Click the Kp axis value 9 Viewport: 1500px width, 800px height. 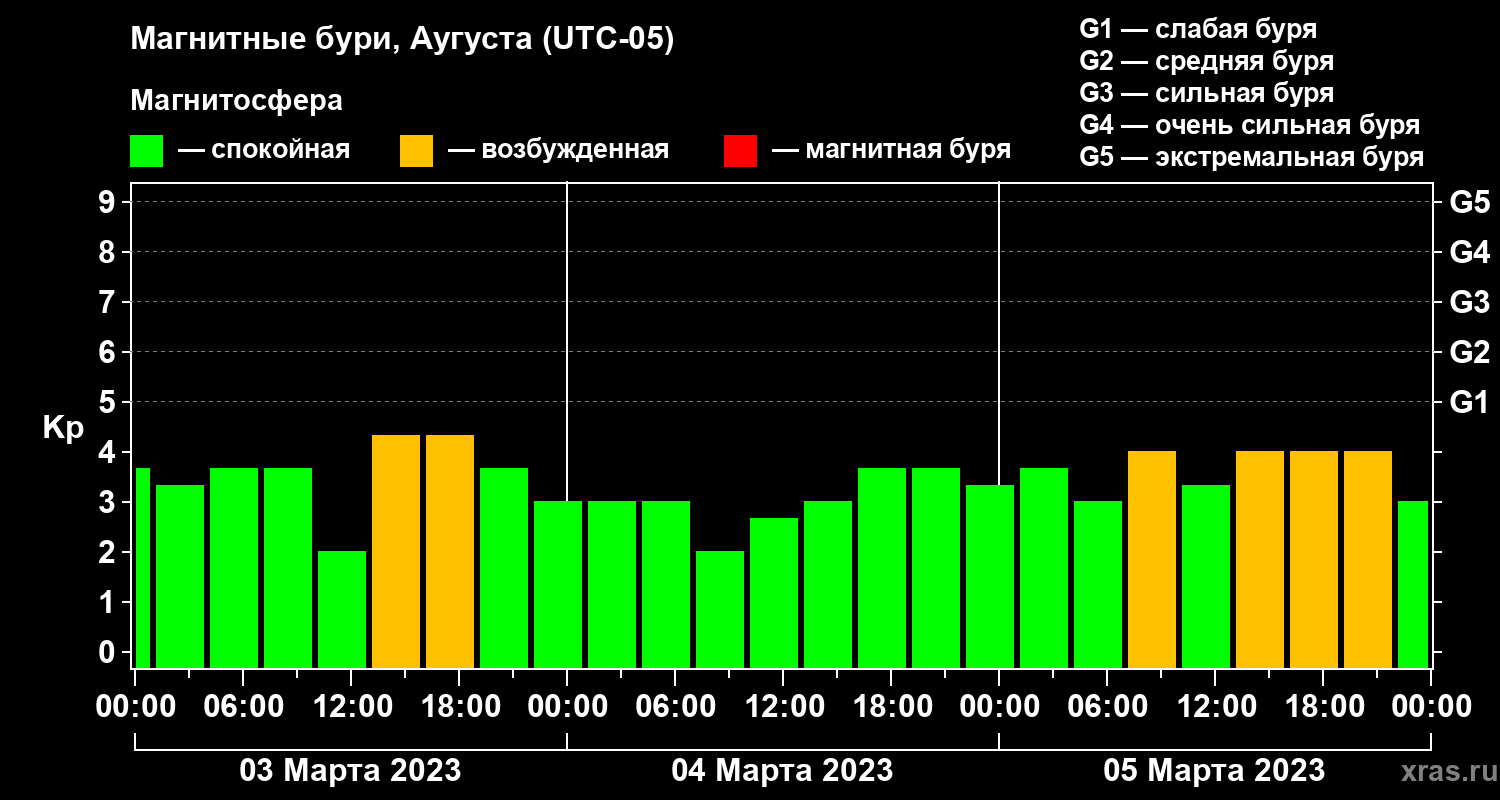[109, 202]
